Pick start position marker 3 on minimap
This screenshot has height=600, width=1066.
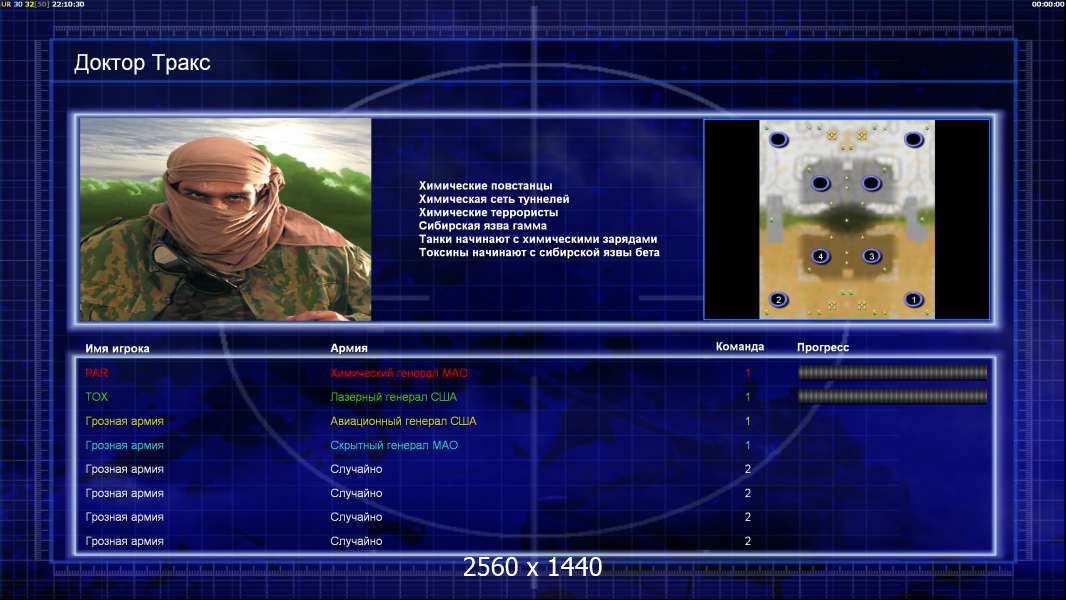coord(872,256)
